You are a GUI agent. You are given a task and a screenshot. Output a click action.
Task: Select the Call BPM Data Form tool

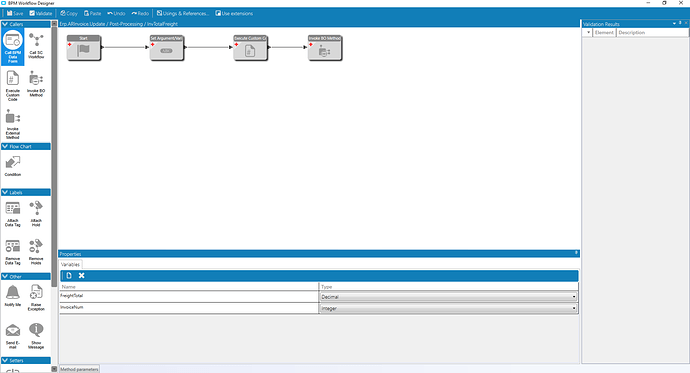13,47
